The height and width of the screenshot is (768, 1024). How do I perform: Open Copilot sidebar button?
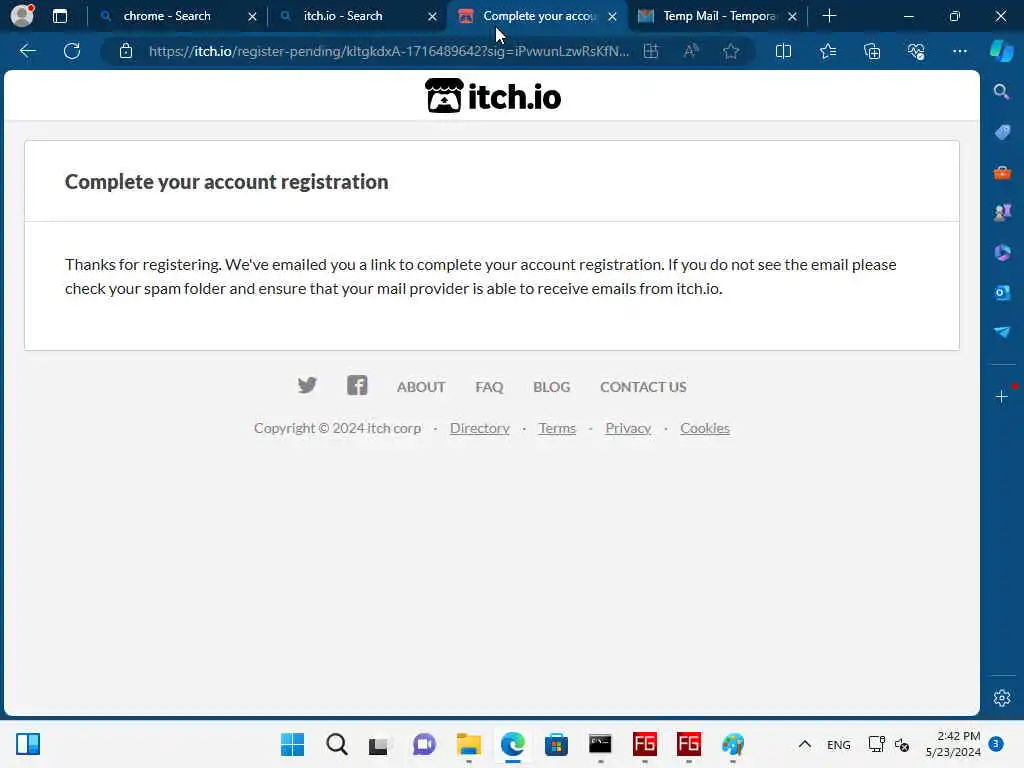tap(1001, 51)
